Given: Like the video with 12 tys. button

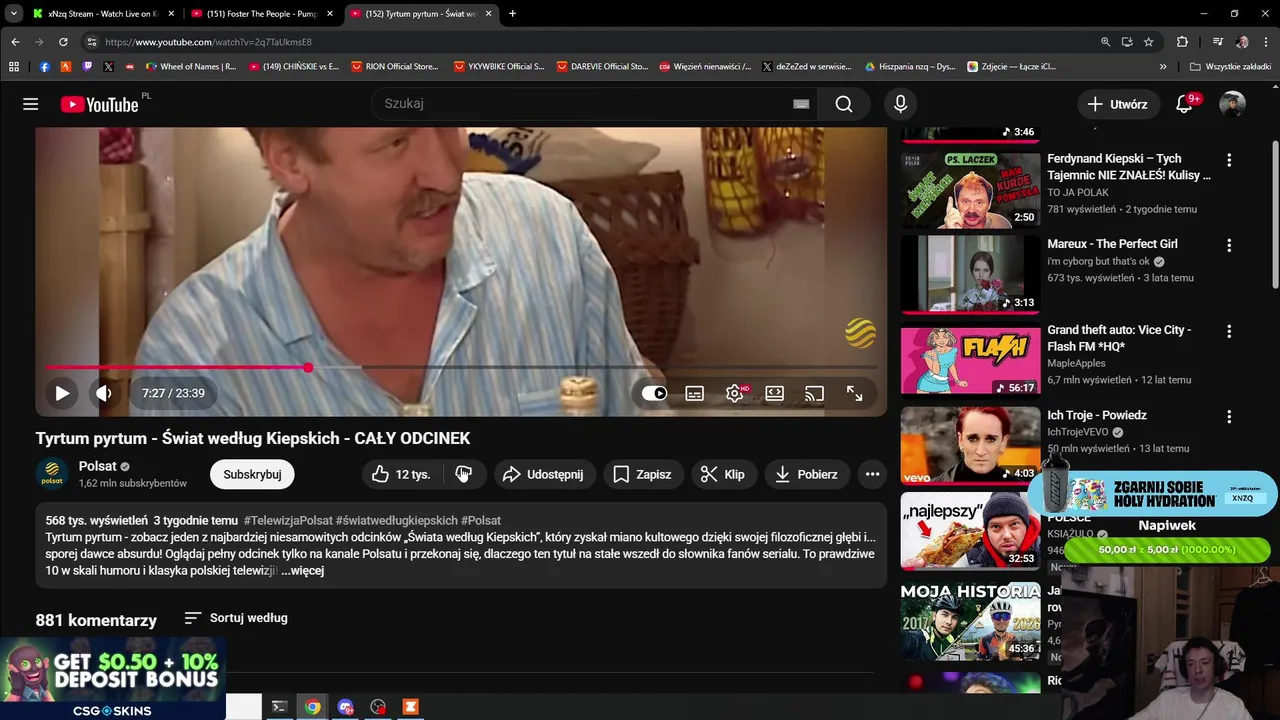Looking at the screenshot, I should pos(401,474).
